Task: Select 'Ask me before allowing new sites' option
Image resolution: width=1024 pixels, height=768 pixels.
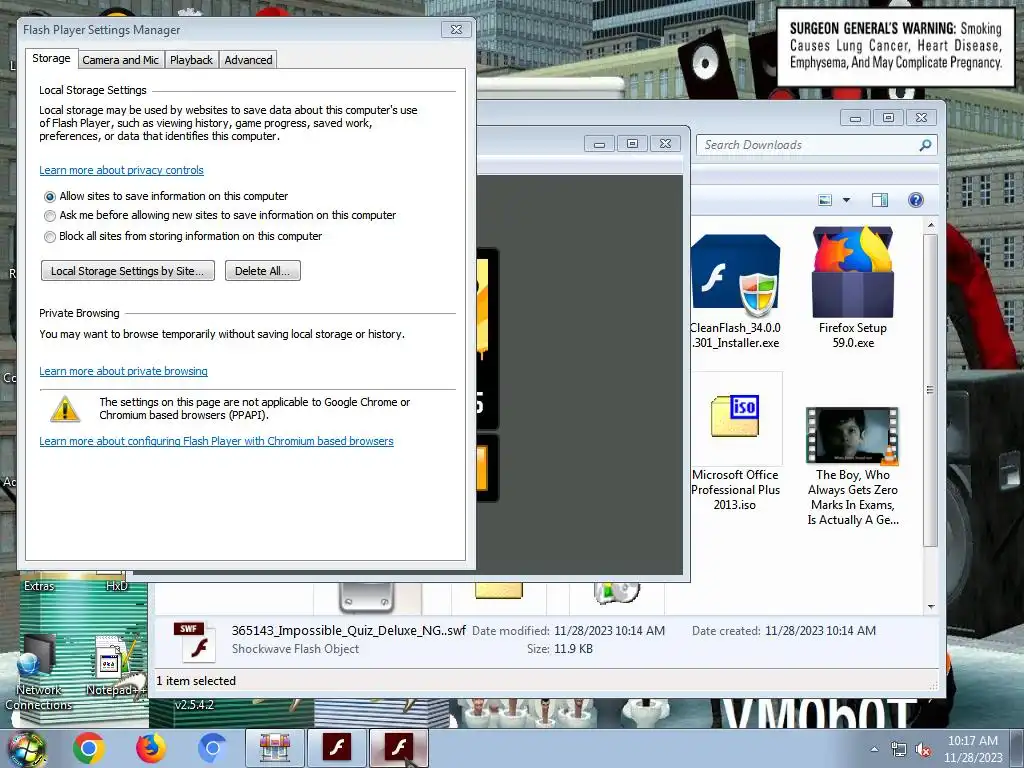Action: pos(50,216)
